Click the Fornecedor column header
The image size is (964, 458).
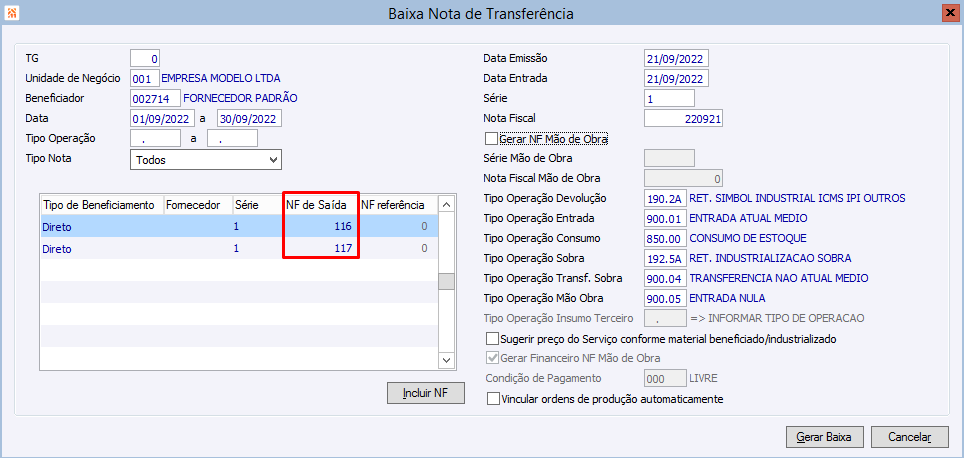click(x=197, y=204)
